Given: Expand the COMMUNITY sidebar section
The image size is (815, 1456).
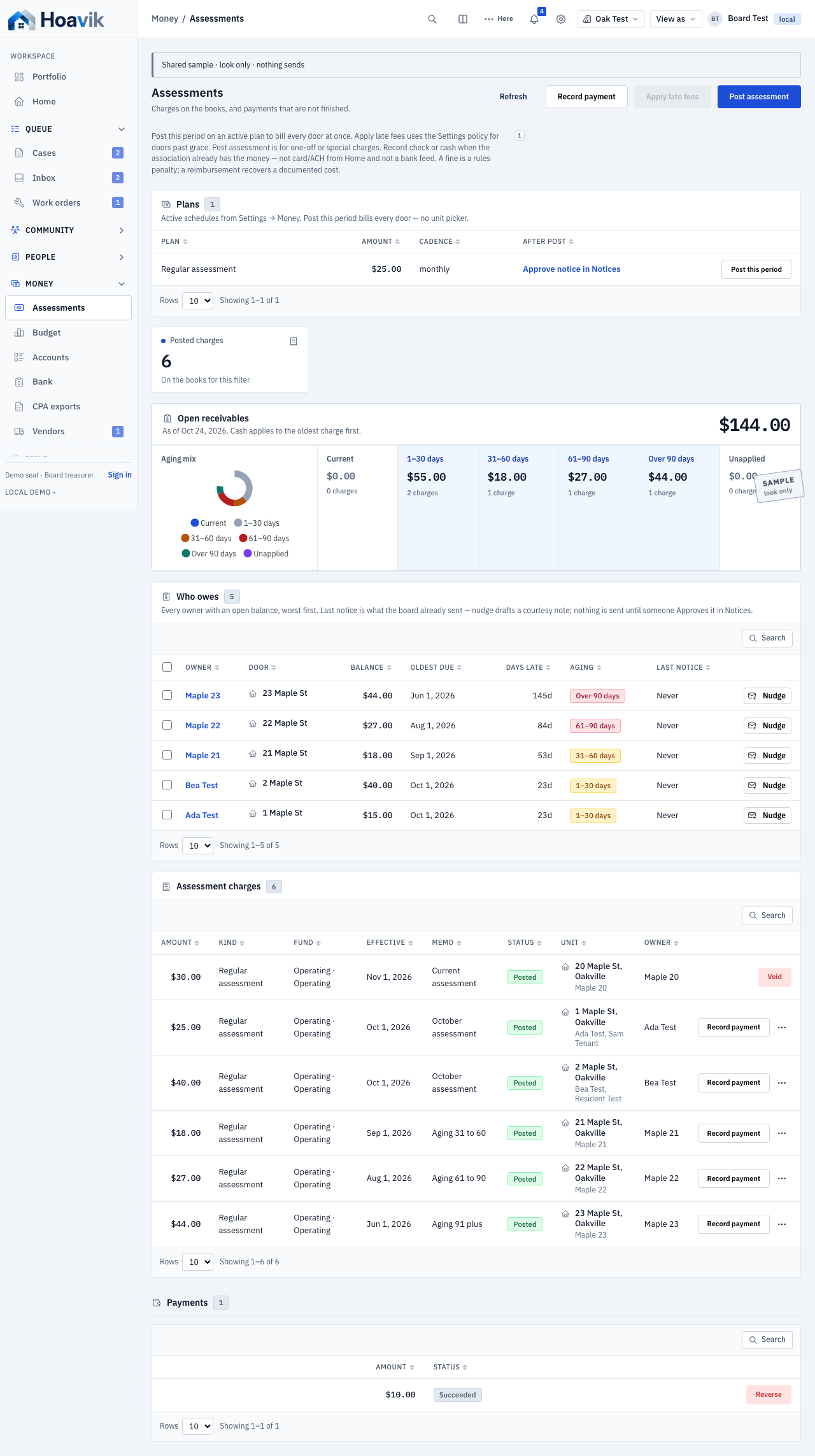Looking at the screenshot, I should 68,230.
